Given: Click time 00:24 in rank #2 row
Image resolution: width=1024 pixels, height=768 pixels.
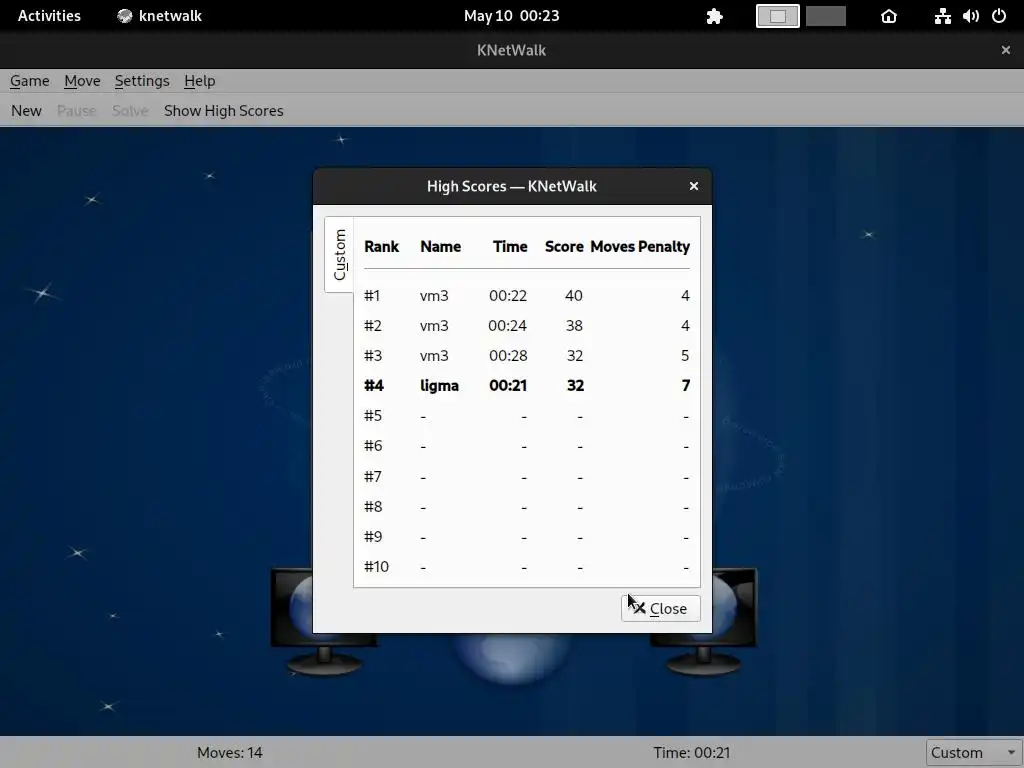Looking at the screenshot, I should point(507,326).
